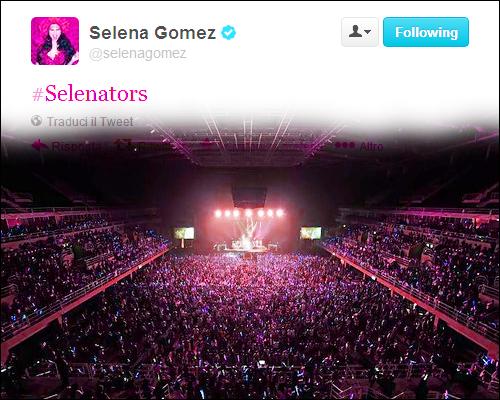Open Selena Gomez's profile picture
Viewport: 500px width, 400px height.
(x=55, y=41)
